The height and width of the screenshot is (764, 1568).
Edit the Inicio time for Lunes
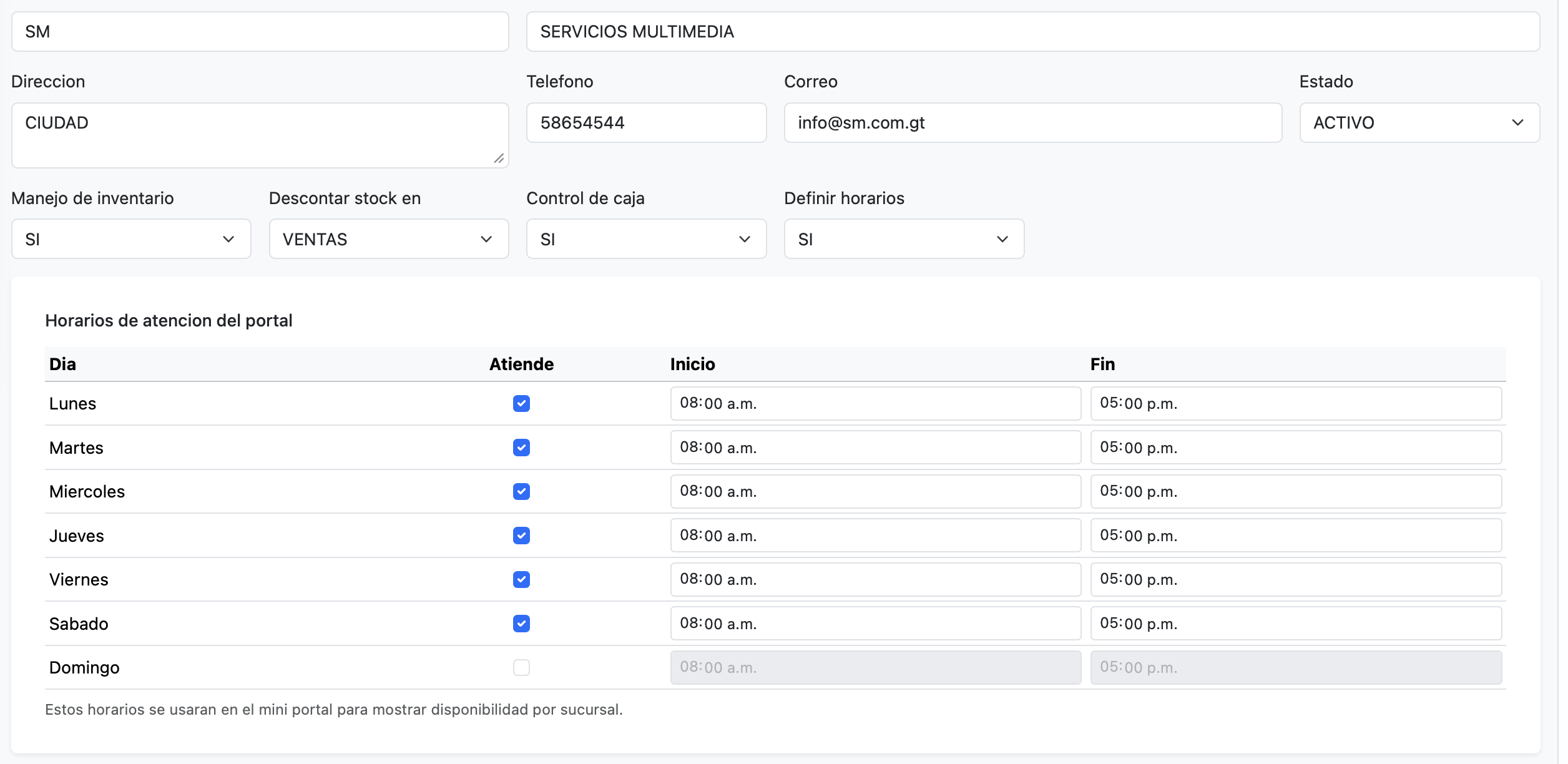875,404
